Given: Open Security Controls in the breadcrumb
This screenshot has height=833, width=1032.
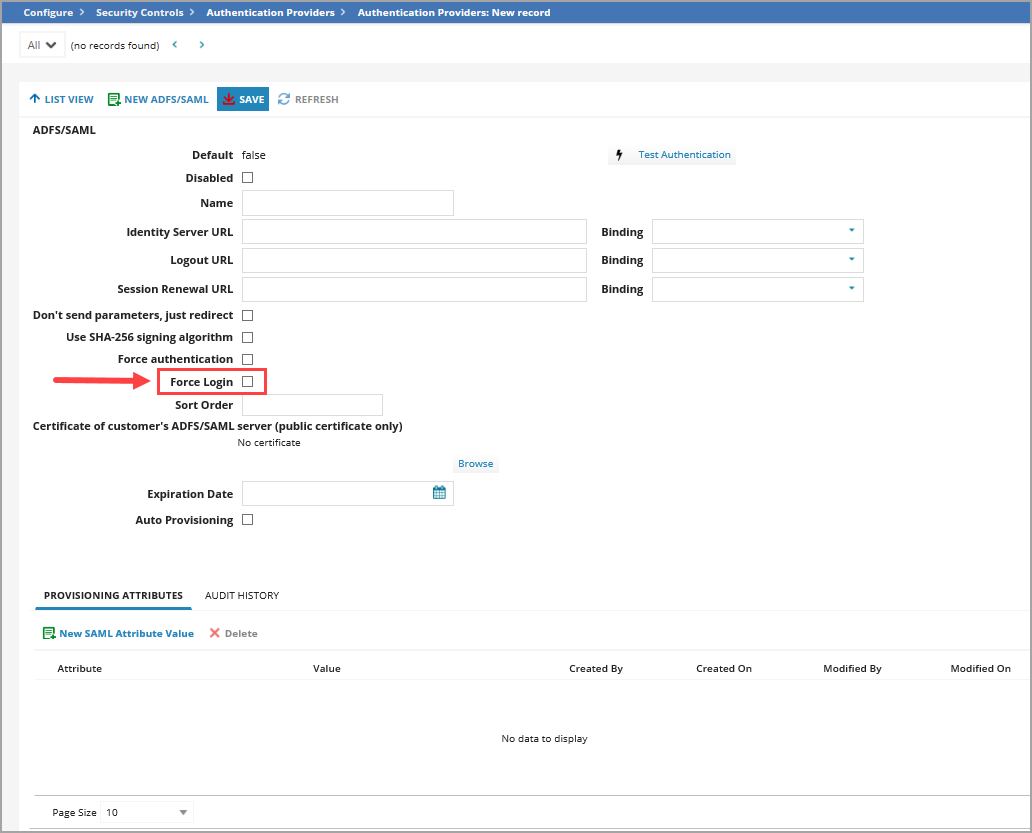Looking at the screenshot, I should tap(139, 13).
